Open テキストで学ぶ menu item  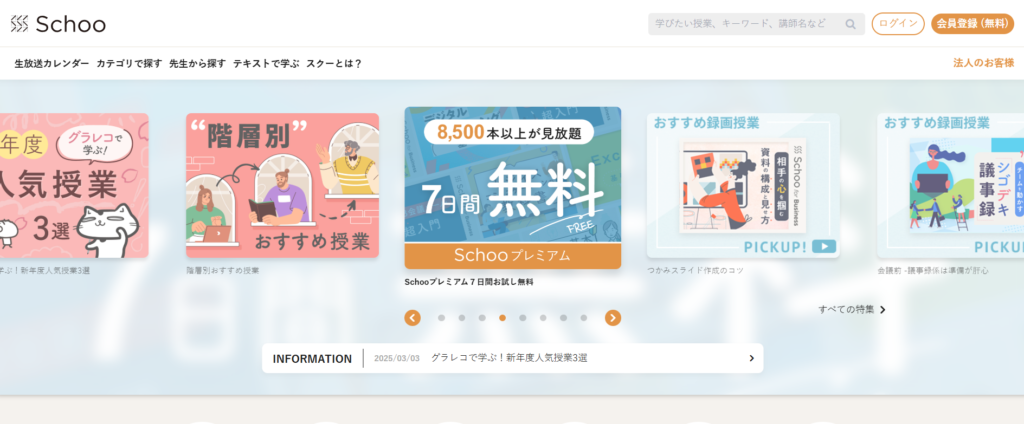[266, 63]
